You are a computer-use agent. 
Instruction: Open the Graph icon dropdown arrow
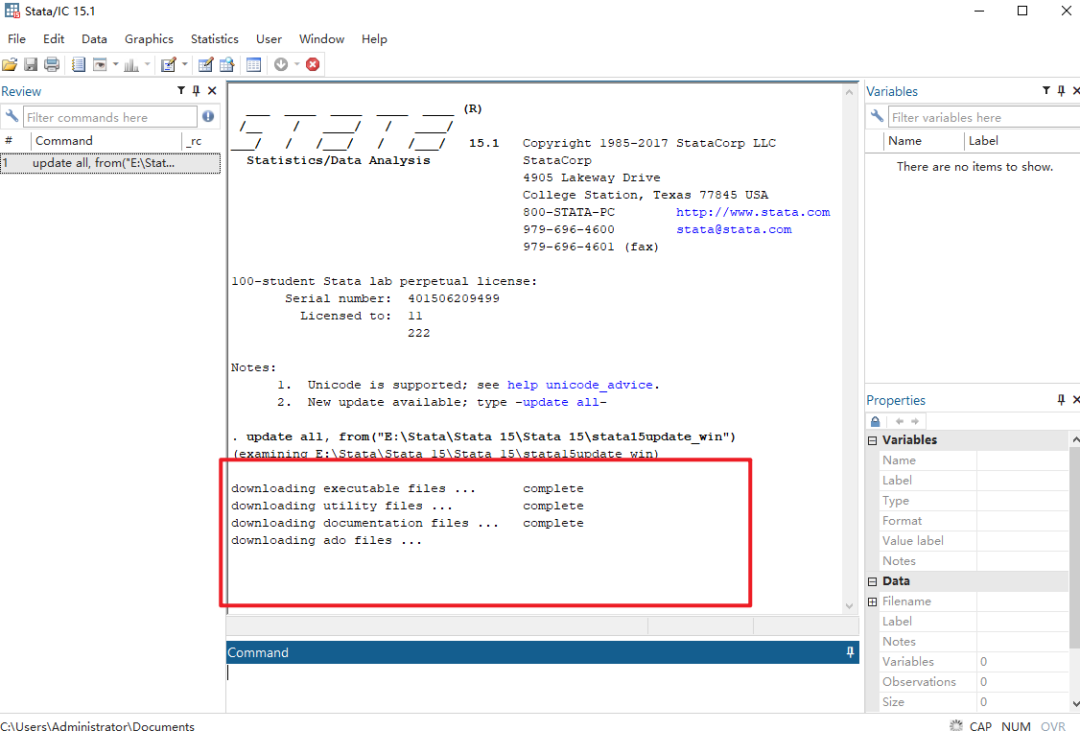(147, 65)
